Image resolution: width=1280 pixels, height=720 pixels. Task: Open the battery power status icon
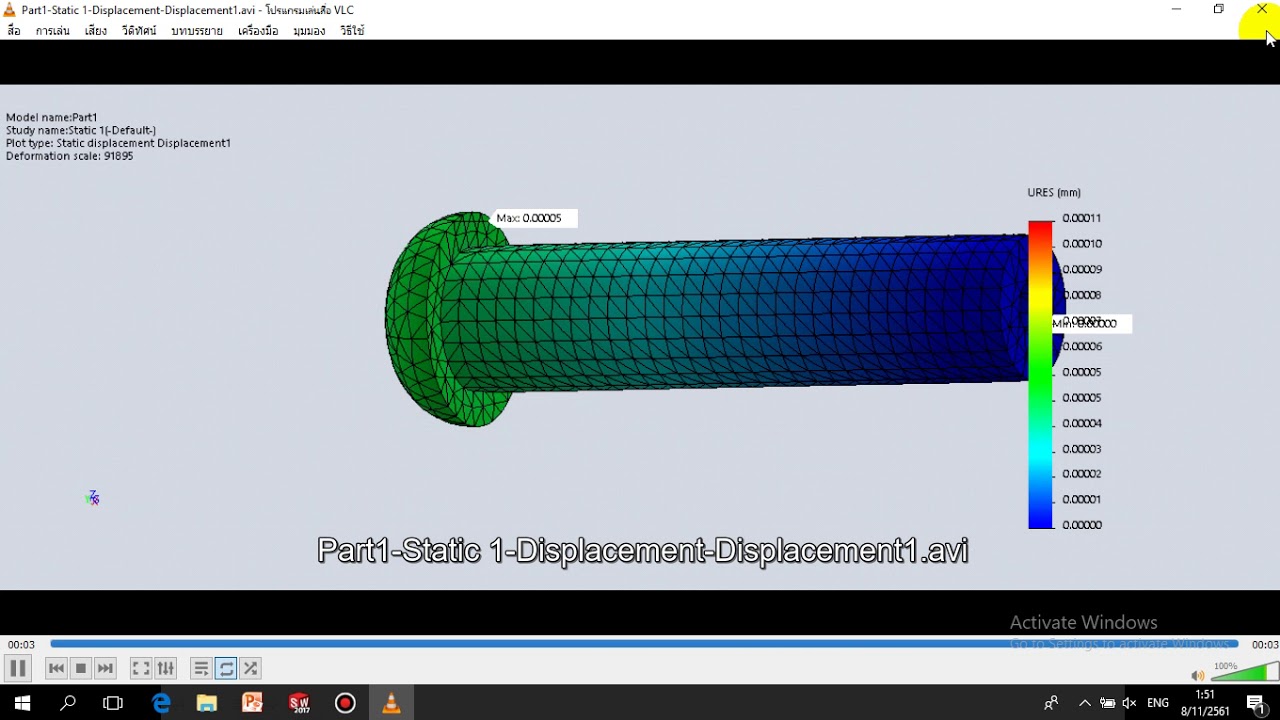pos(1107,703)
